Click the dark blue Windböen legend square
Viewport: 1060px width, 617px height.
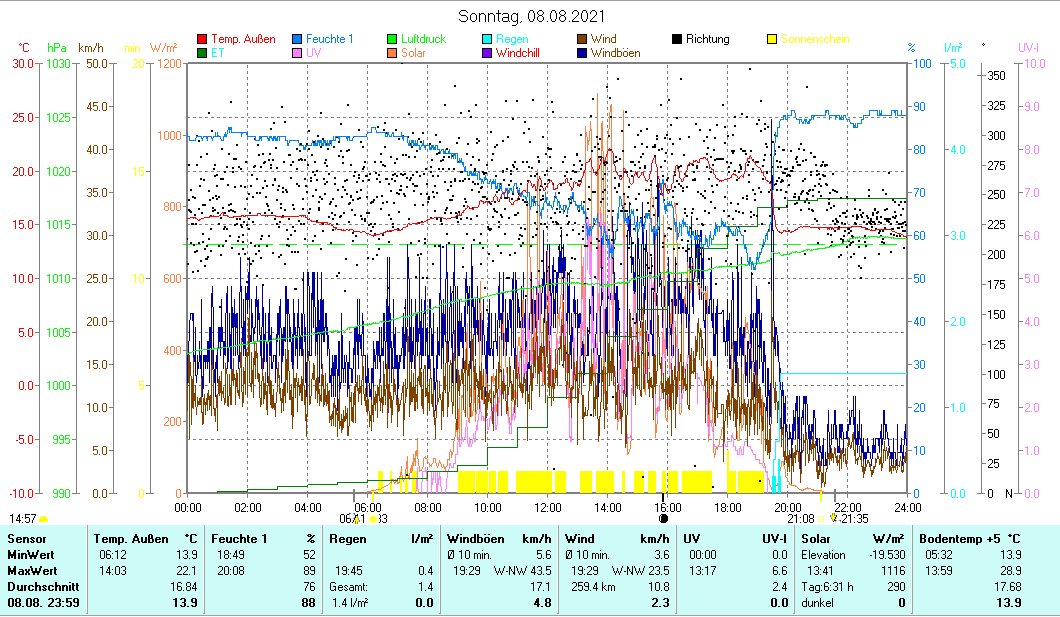(x=582, y=53)
